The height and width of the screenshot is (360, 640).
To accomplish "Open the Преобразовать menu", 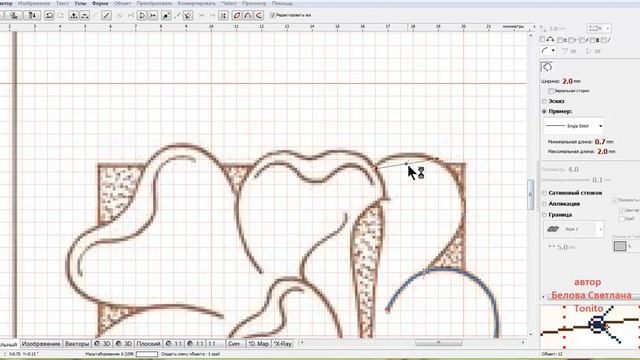I will [x=154, y=3].
